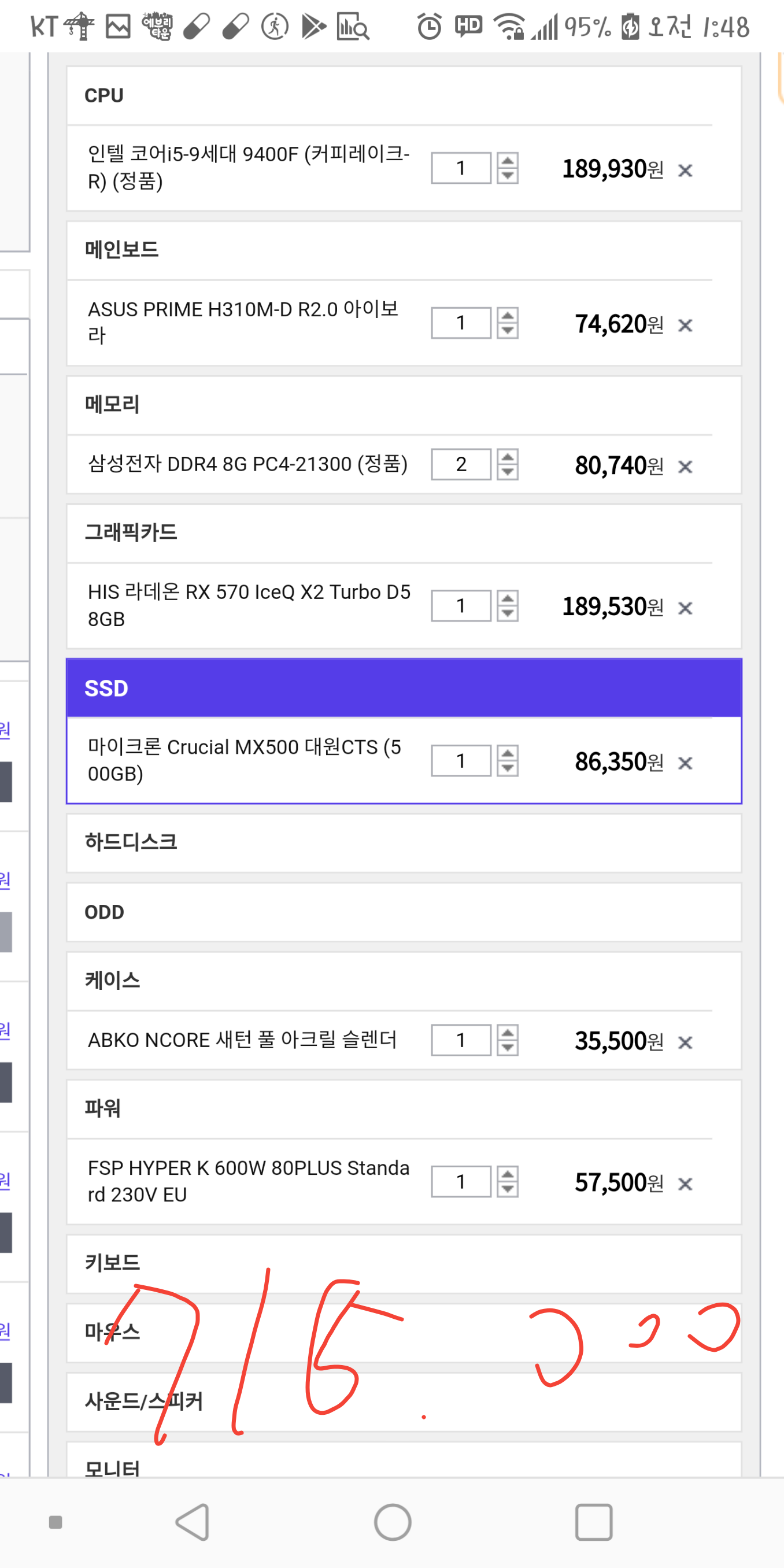
Task: Tap the ABKO NCORE case product name
Action: tap(242, 1040)
